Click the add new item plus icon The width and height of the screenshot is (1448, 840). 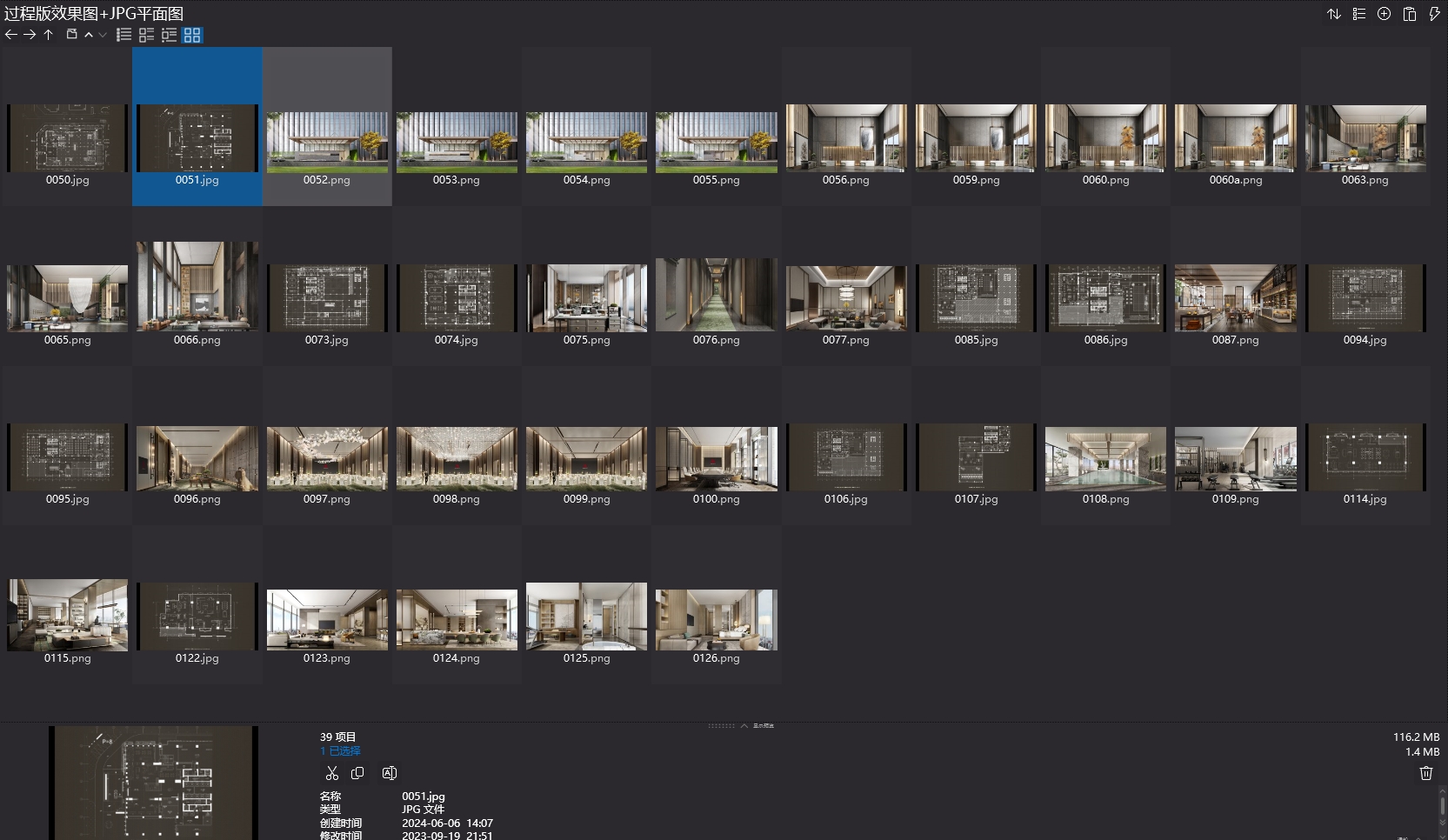pos(1384,14)
